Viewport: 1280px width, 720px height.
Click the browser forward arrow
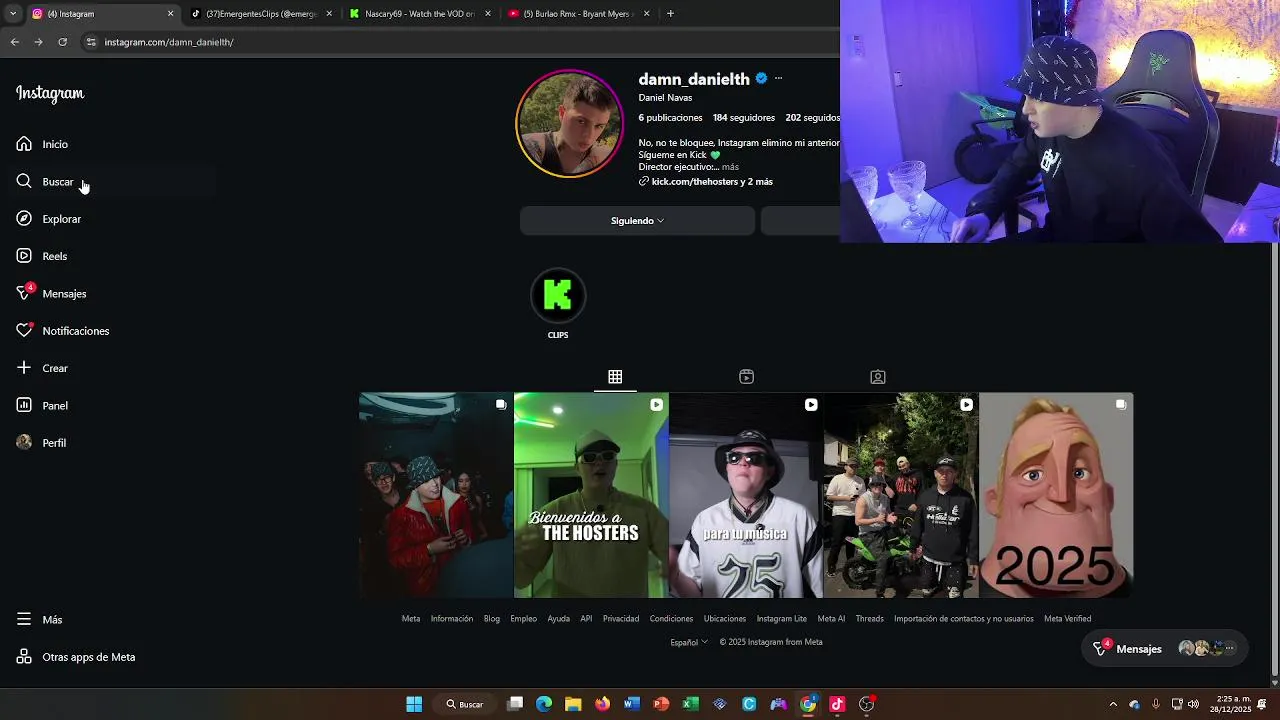tap(38, 42)
